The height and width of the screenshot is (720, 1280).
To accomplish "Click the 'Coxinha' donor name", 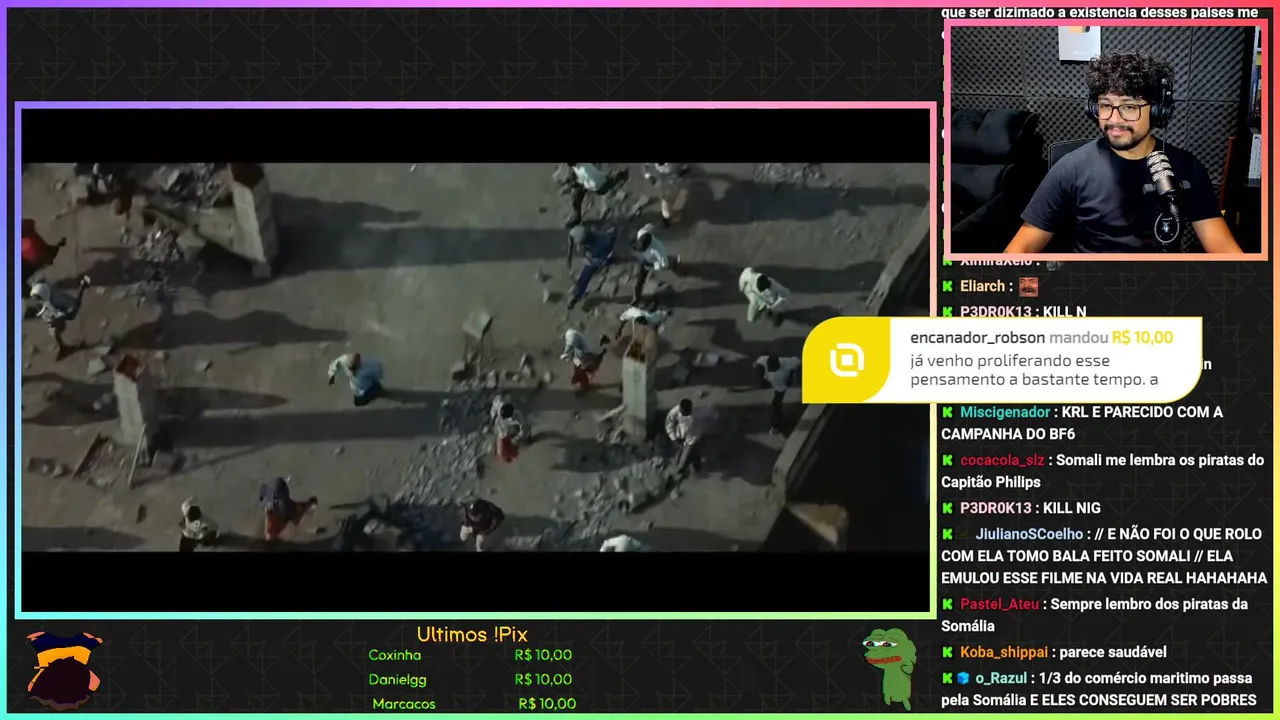I will coord(395,655).
